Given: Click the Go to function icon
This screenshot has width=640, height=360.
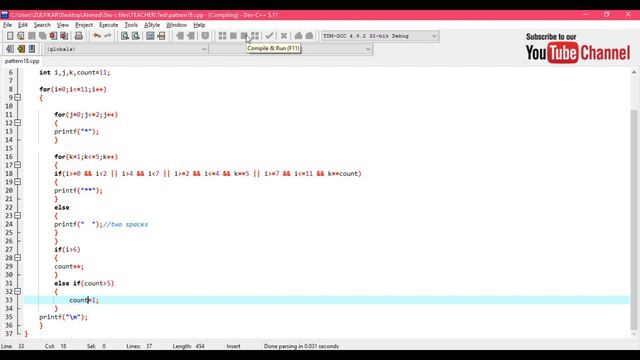Looking at the screenshot, I should point(150,36).
